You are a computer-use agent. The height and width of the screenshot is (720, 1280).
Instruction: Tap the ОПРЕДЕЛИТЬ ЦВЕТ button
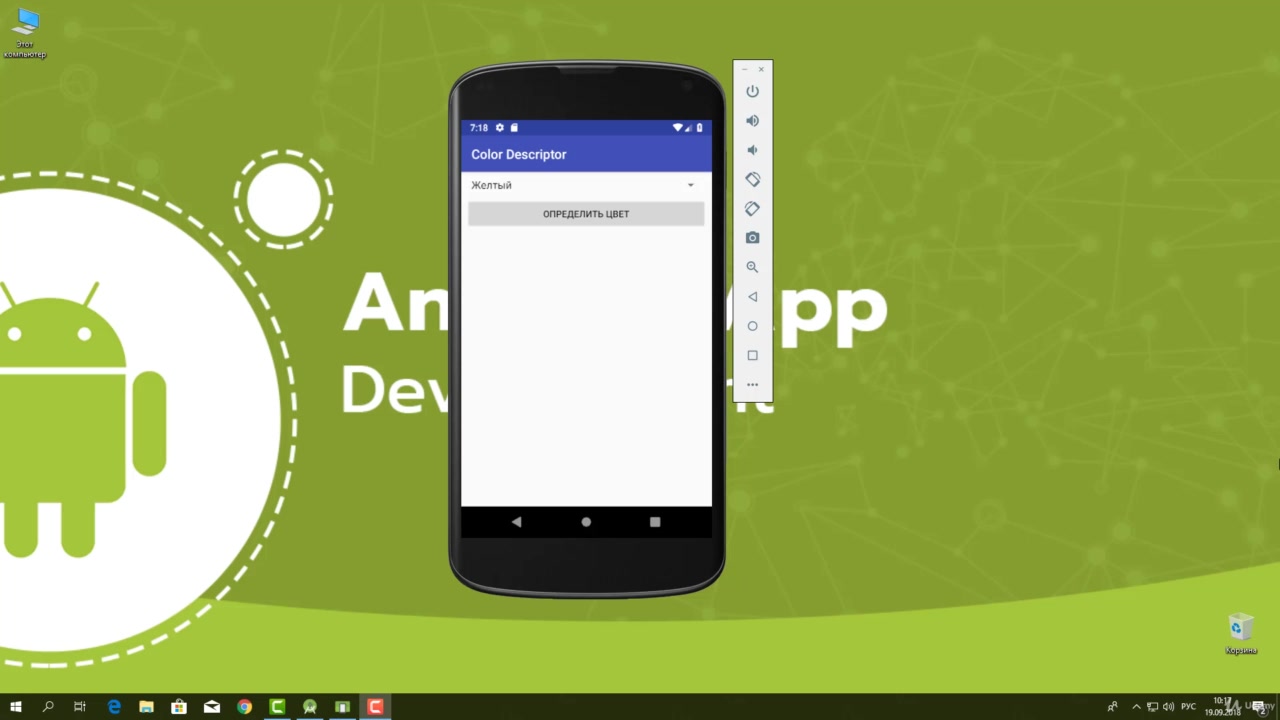pyautogui.click(x=586, y=214)
